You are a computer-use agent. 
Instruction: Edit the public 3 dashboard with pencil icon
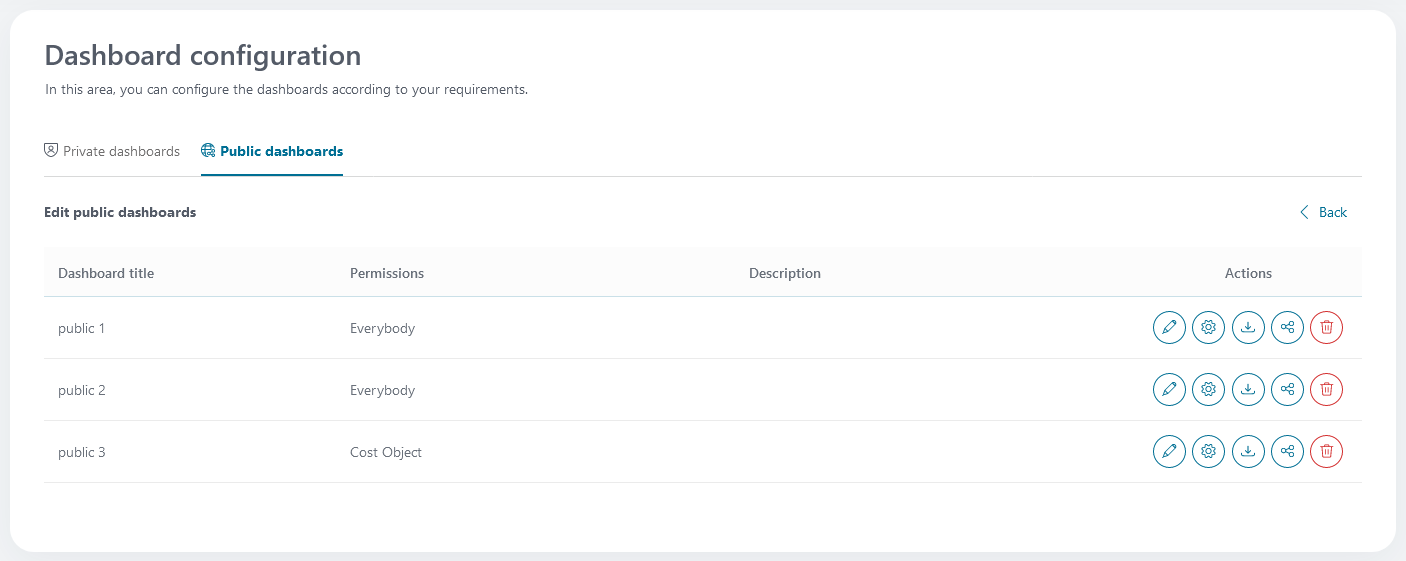1169,451
